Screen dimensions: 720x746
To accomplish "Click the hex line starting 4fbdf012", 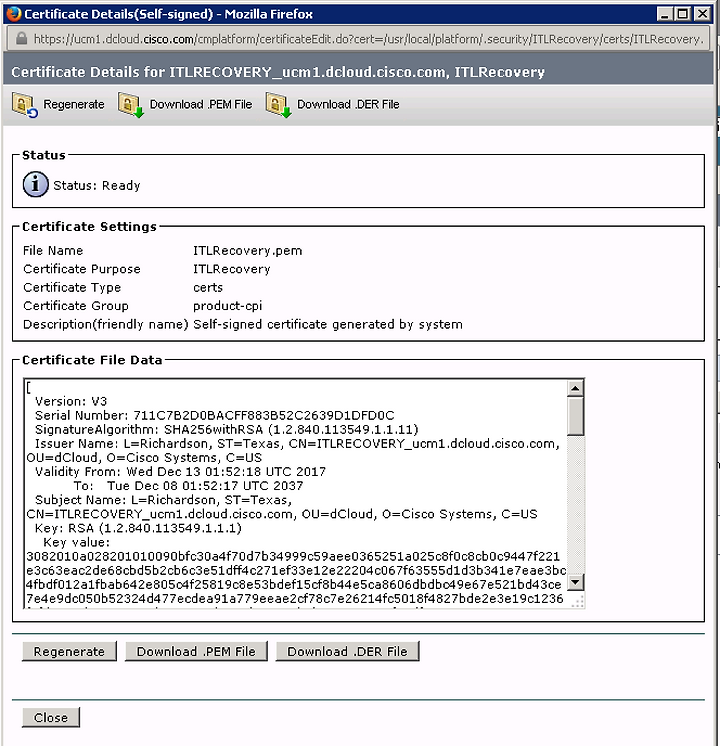I will pyautogui.click(x=294, y=584).
